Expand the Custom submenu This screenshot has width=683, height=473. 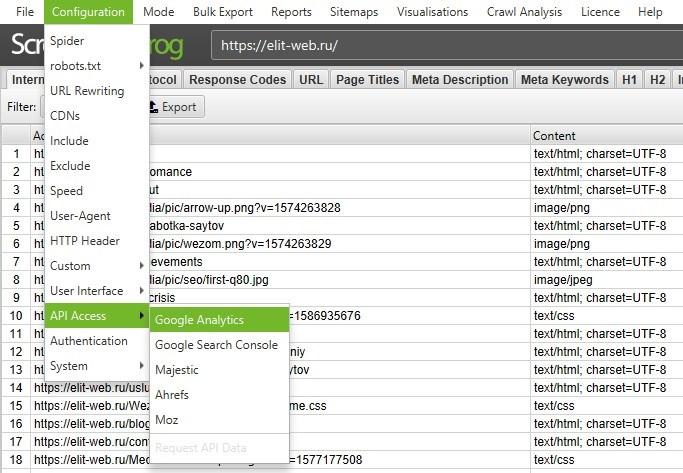click(x=97, y=266)
